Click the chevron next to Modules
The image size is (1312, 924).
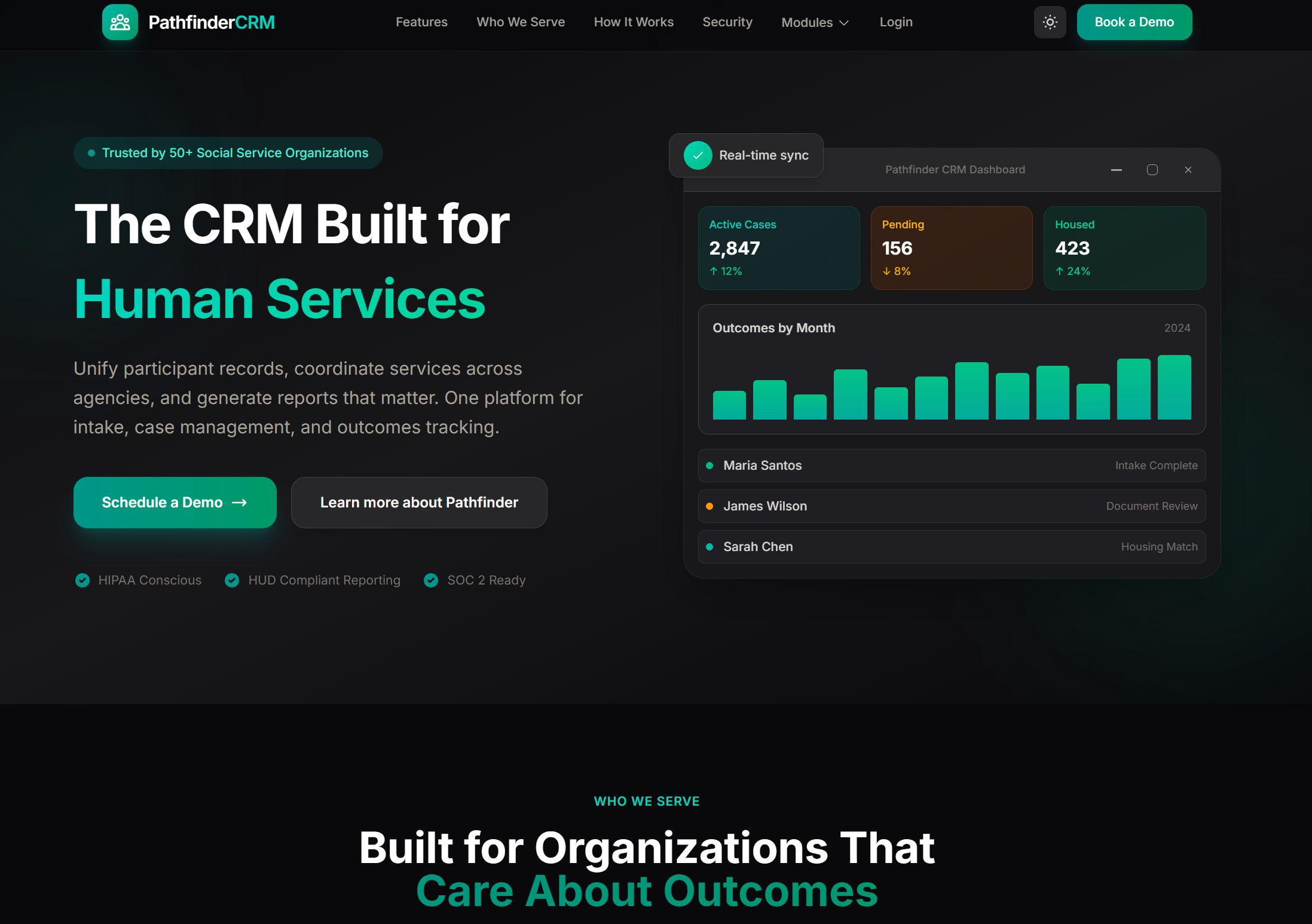click(x=844, y=23)
